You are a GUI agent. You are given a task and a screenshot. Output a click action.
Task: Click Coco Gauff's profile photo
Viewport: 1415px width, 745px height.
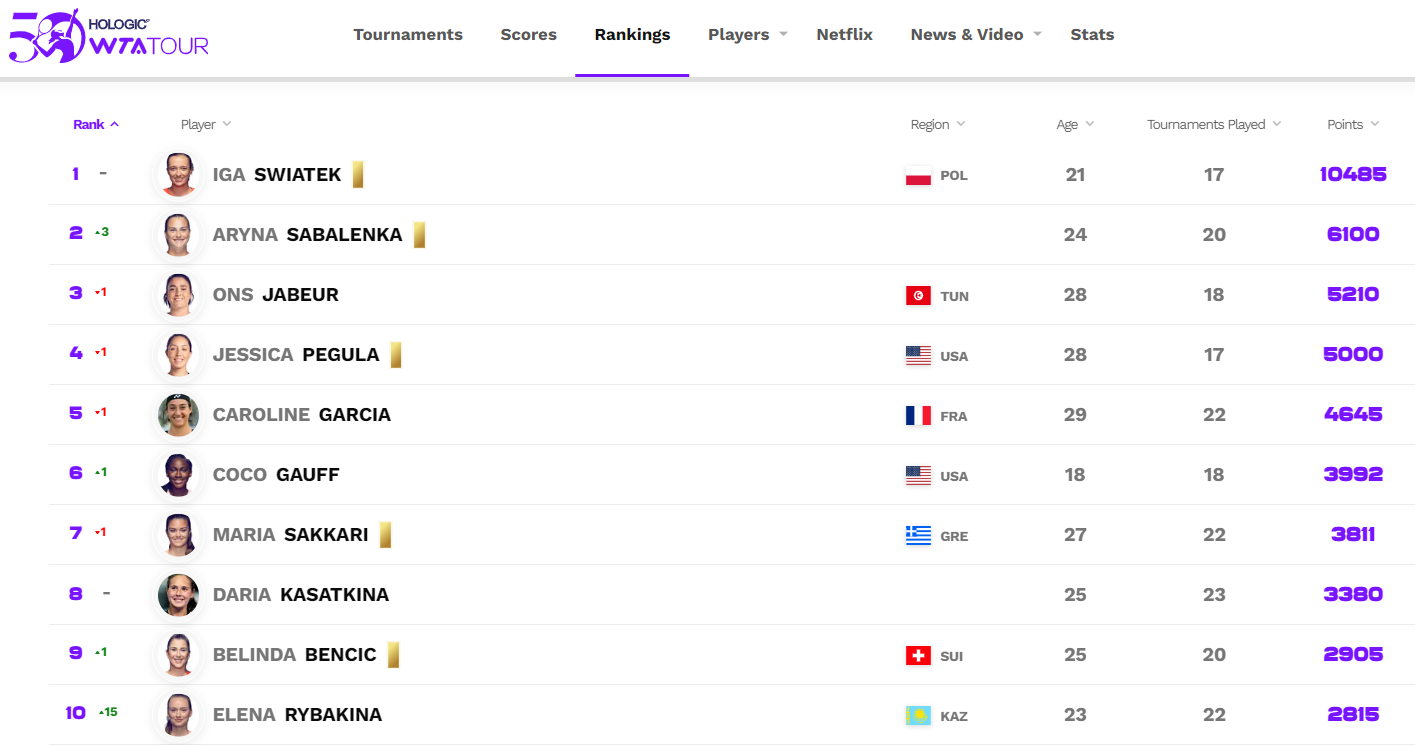click(178, 475)
